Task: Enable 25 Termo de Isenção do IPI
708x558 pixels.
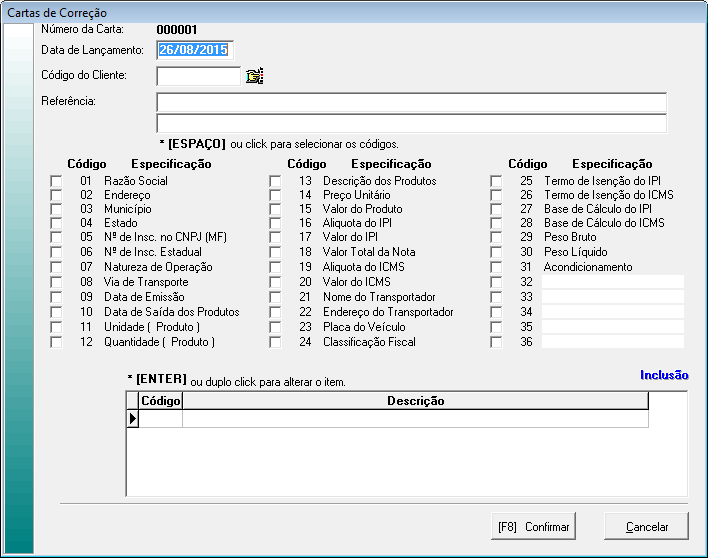Action: [496, 181]
